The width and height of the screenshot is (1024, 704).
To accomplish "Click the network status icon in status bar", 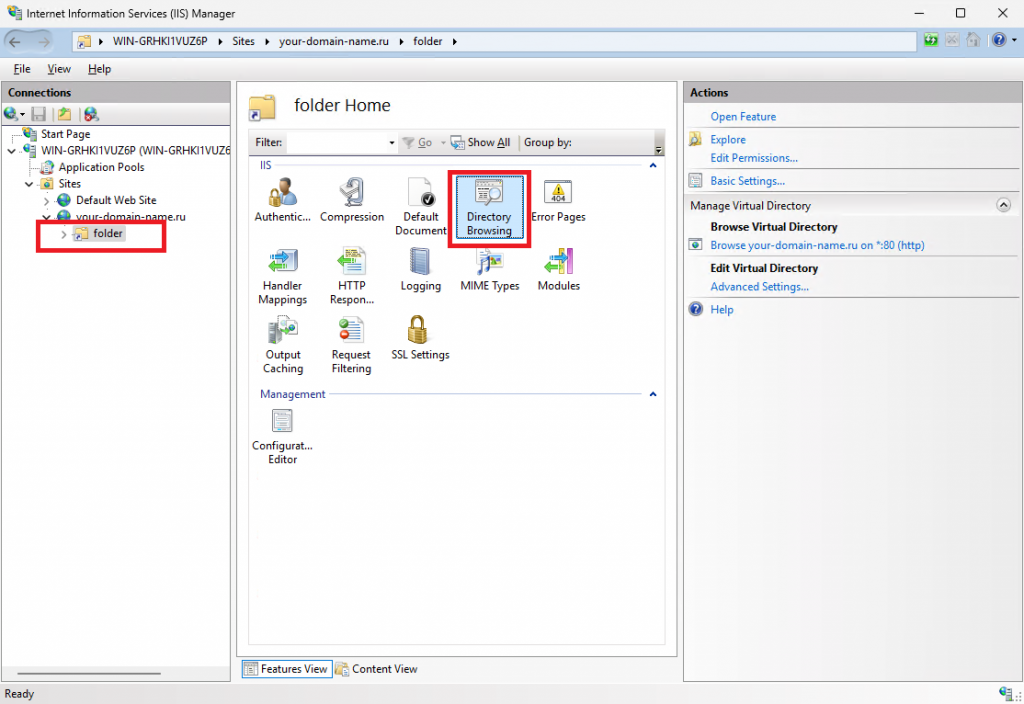I will pyautogui.click(x=1006, y=694).
